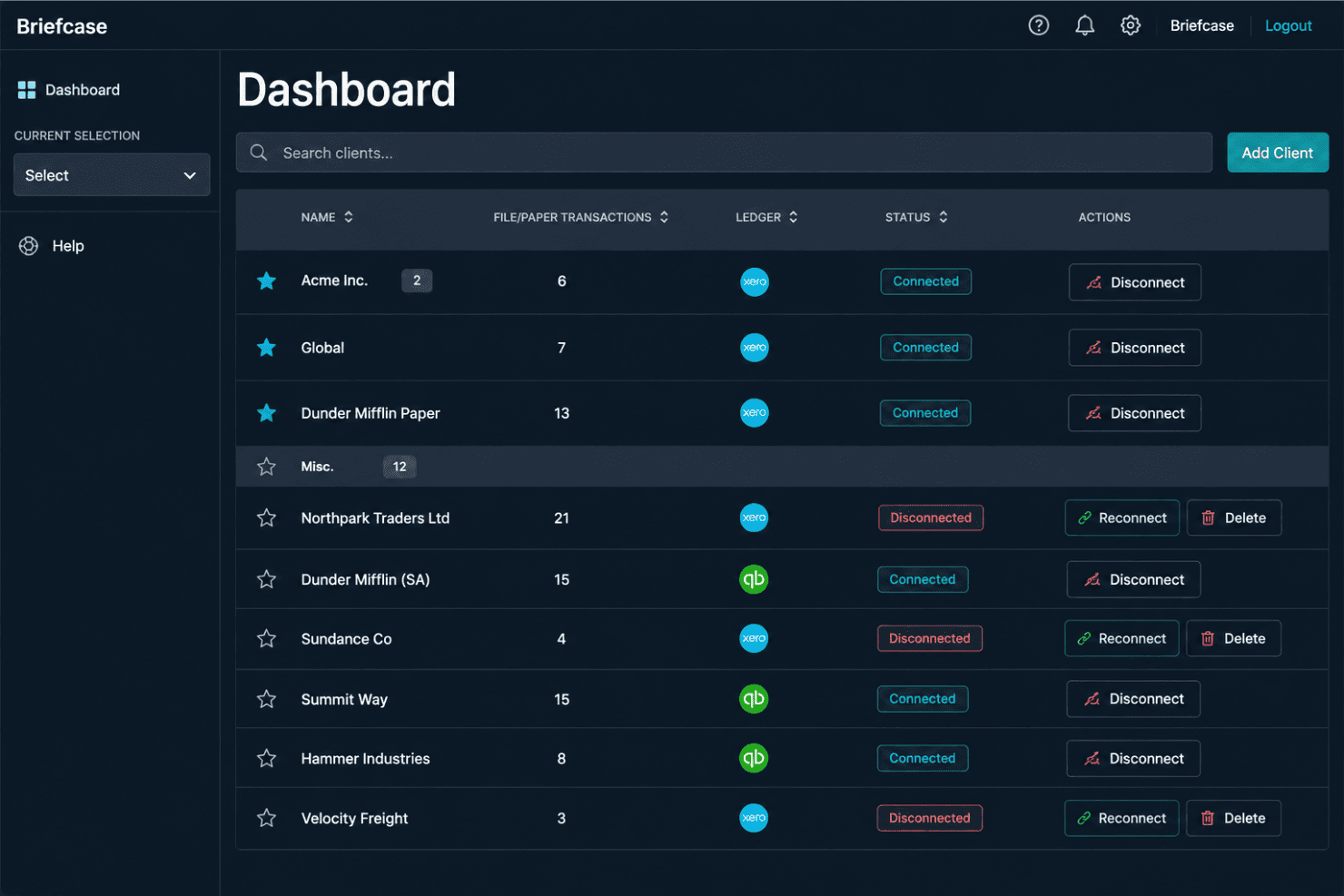Open Help in the sidebar
Screen dimensions: 1344x896
click(x=52, y=246)
